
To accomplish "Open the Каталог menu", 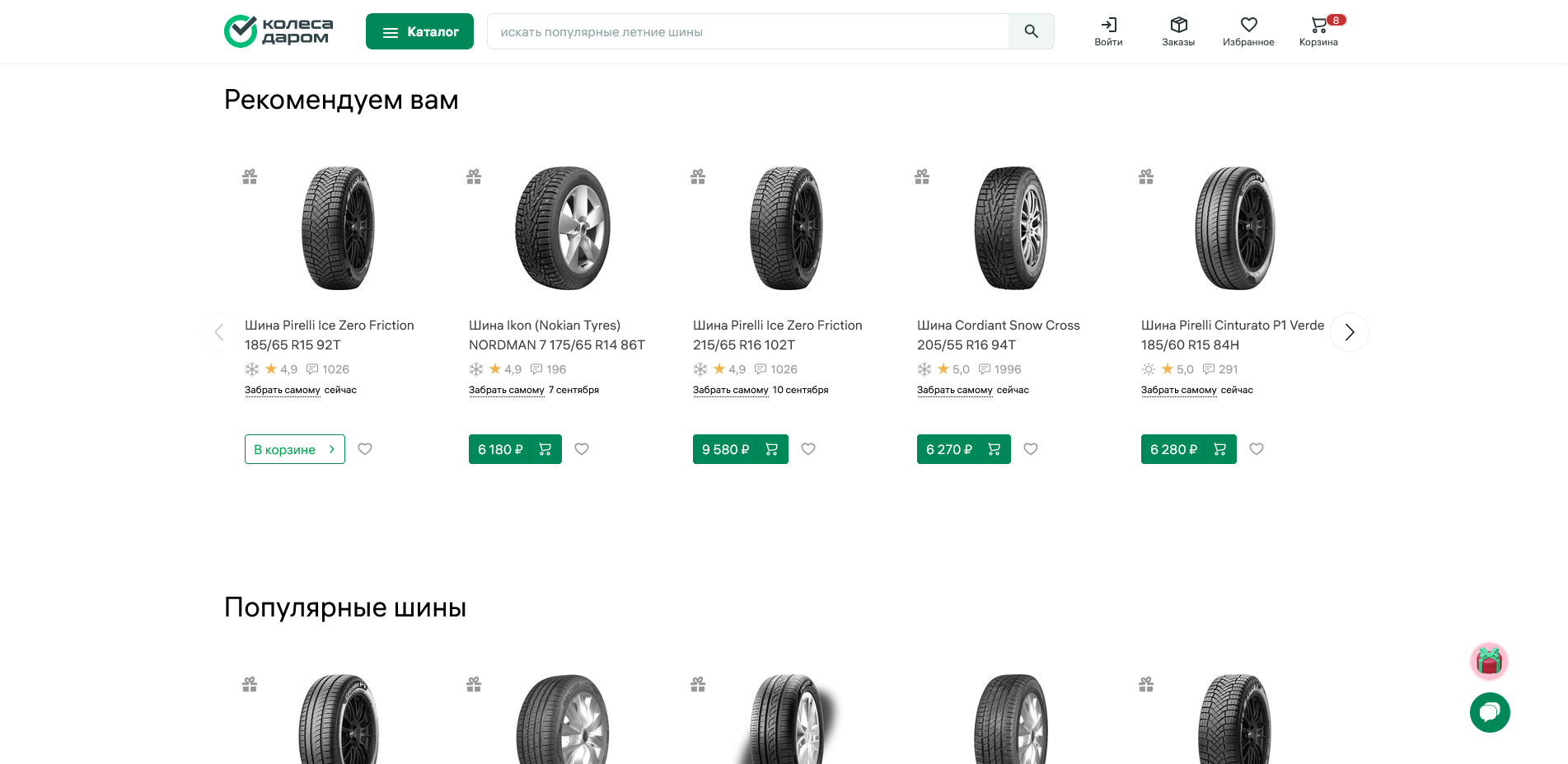I will coord(419,31).
